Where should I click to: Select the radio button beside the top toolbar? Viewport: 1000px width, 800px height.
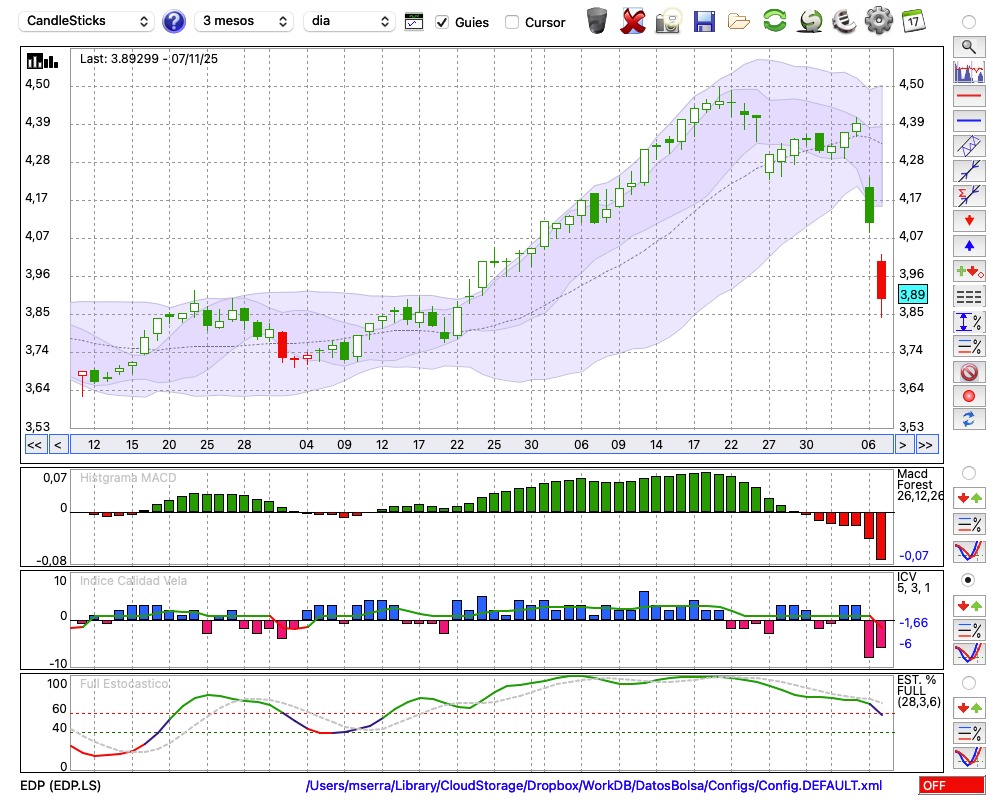(x=969, y=22)
